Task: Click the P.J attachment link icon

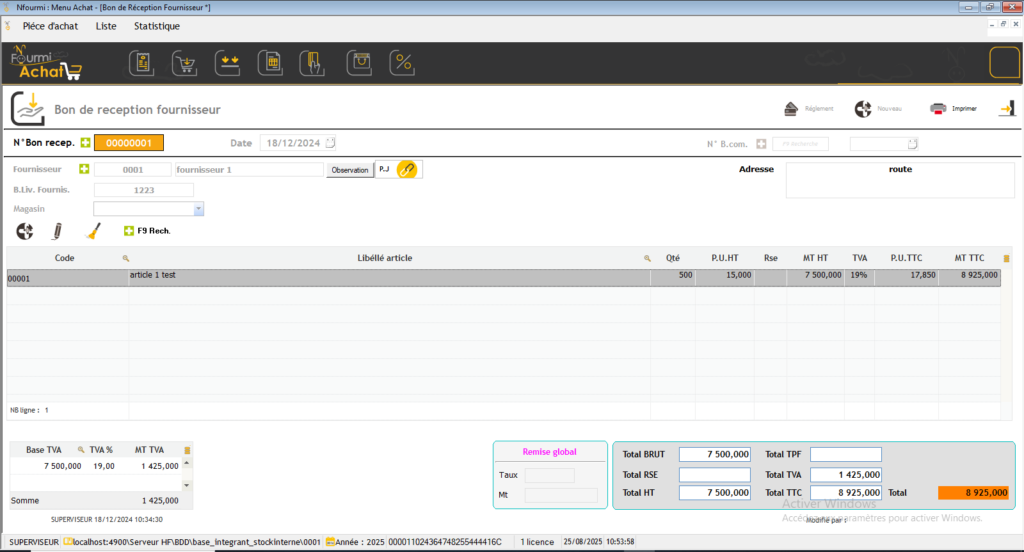Action: (x=407, y=170)
